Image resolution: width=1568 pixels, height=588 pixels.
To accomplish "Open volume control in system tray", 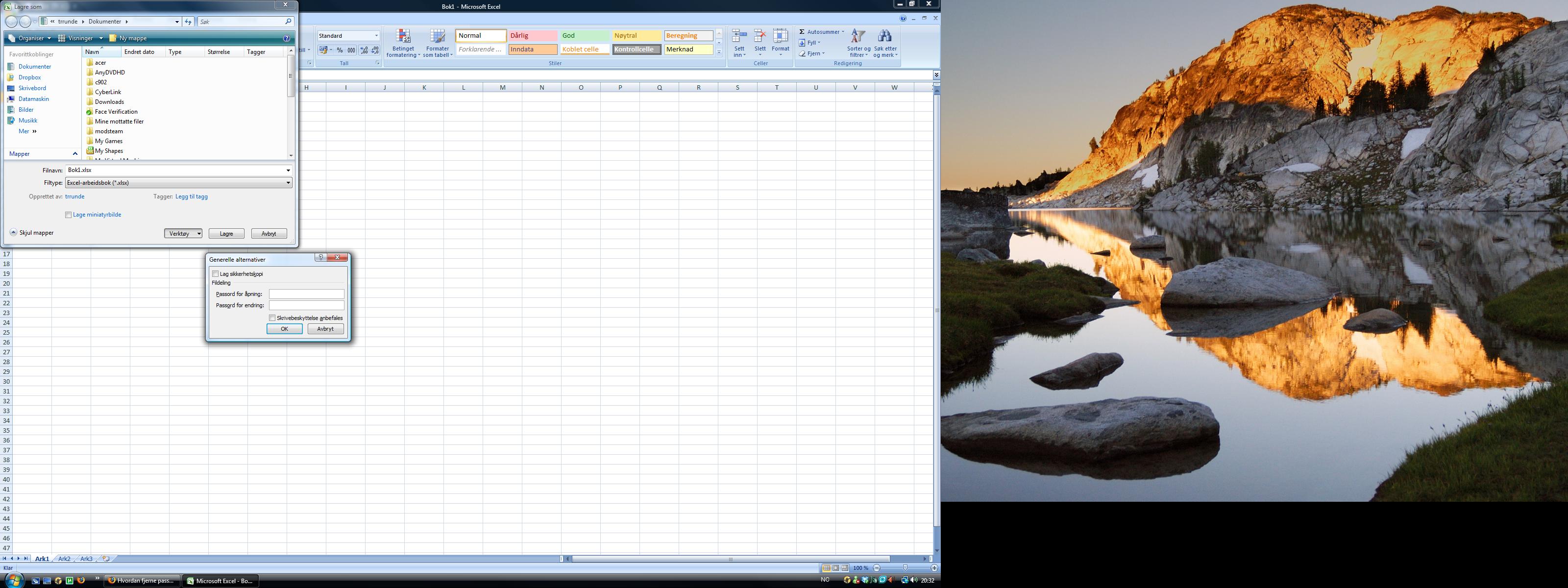I will tap(914, 580).
